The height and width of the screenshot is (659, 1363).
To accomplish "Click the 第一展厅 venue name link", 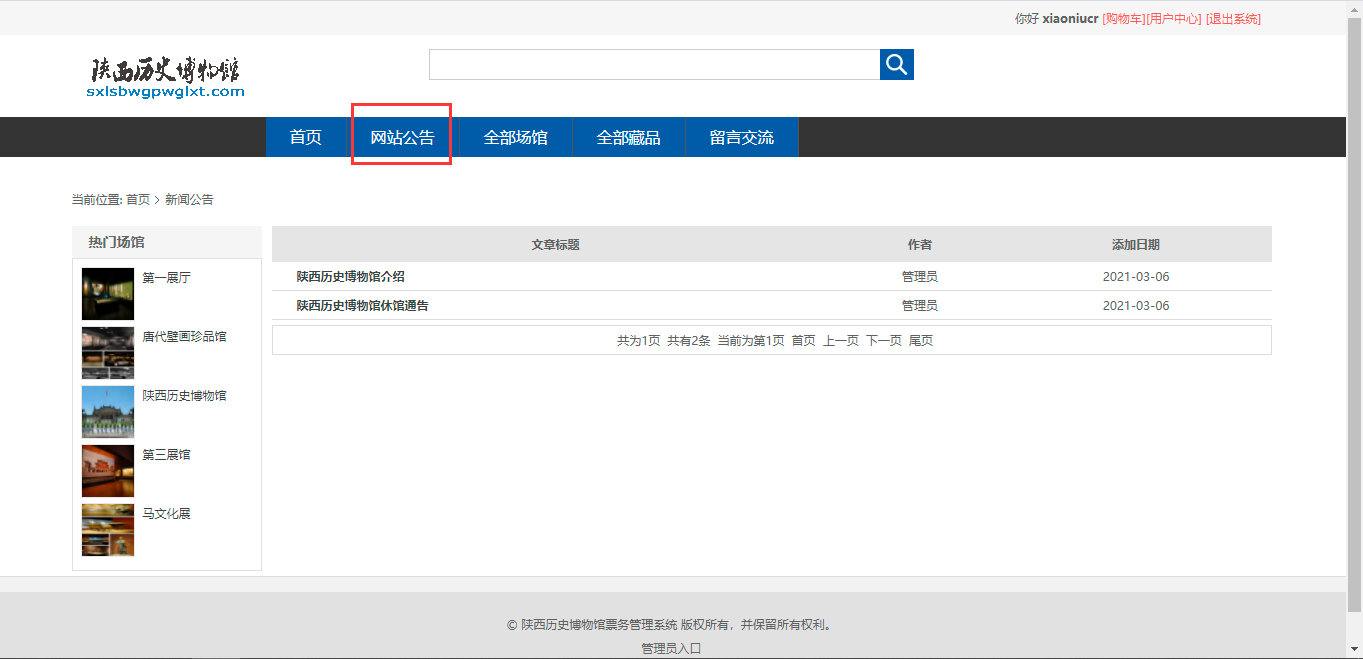I will (x=166, y=278).
